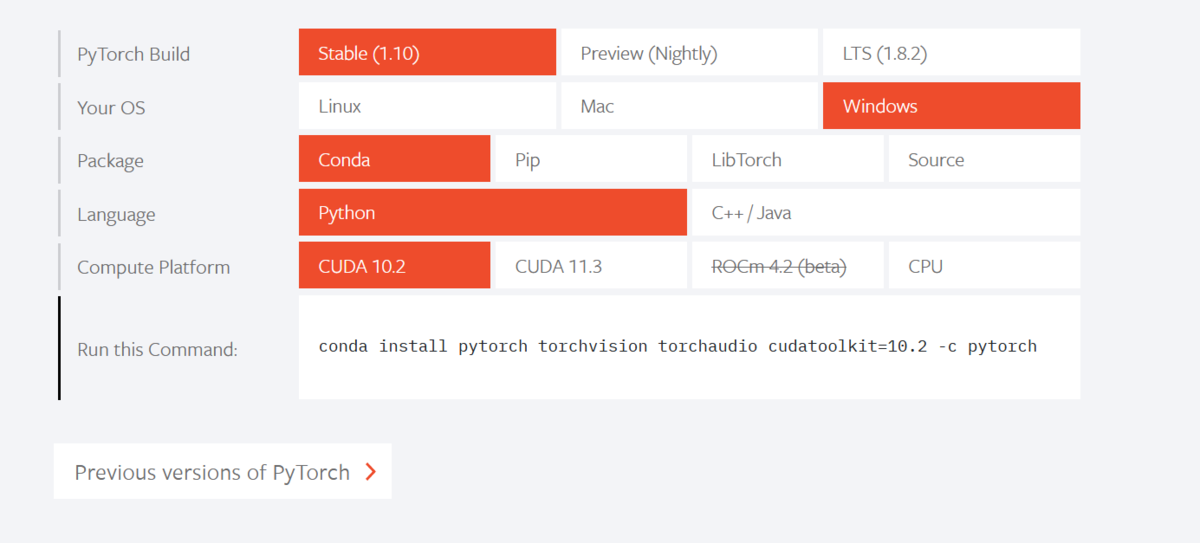The image size is (1200, 543).
Task: Choose Mac as your OS
Action: point(689,106)
